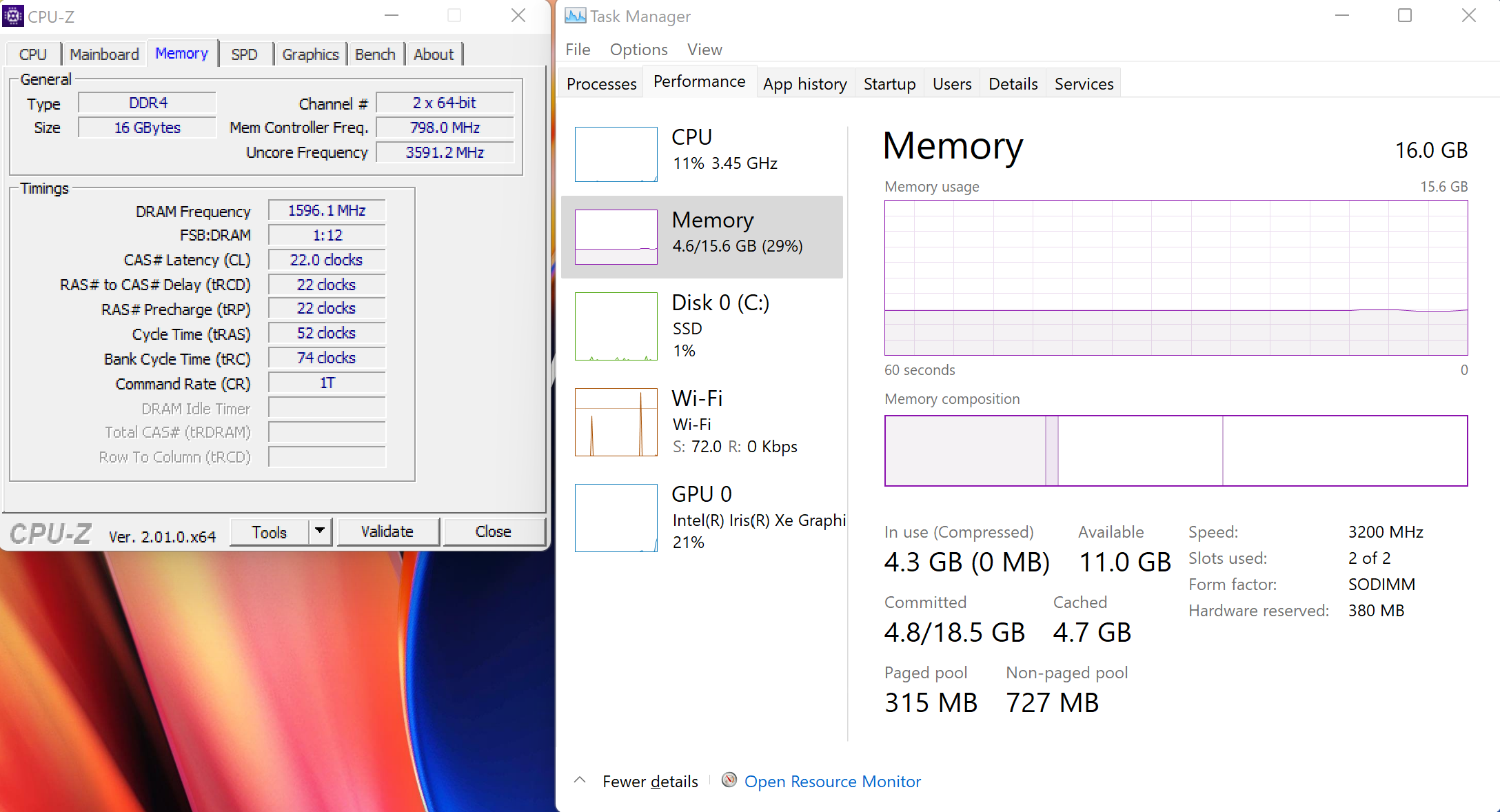Click the 'SODIMM' form factor value
Viewport: 1500px width, 812px height.
click(x=1381, y=585)
